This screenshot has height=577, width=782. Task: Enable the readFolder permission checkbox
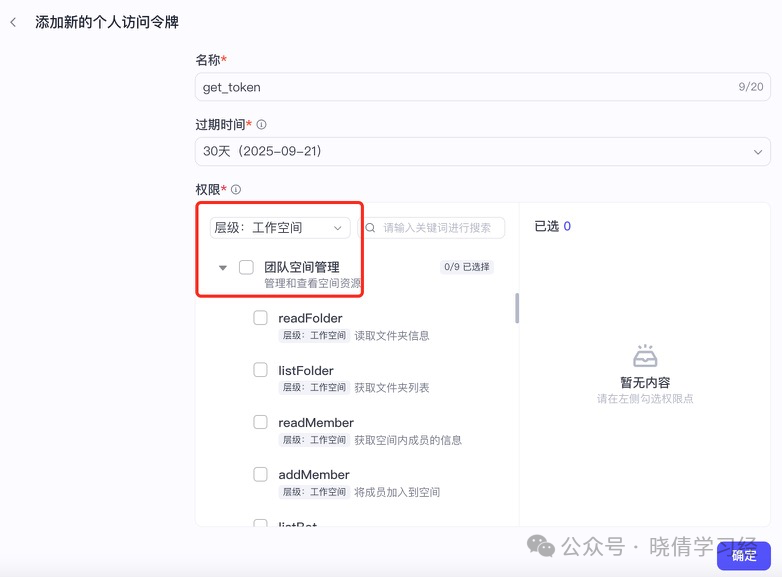coord(260,318)
